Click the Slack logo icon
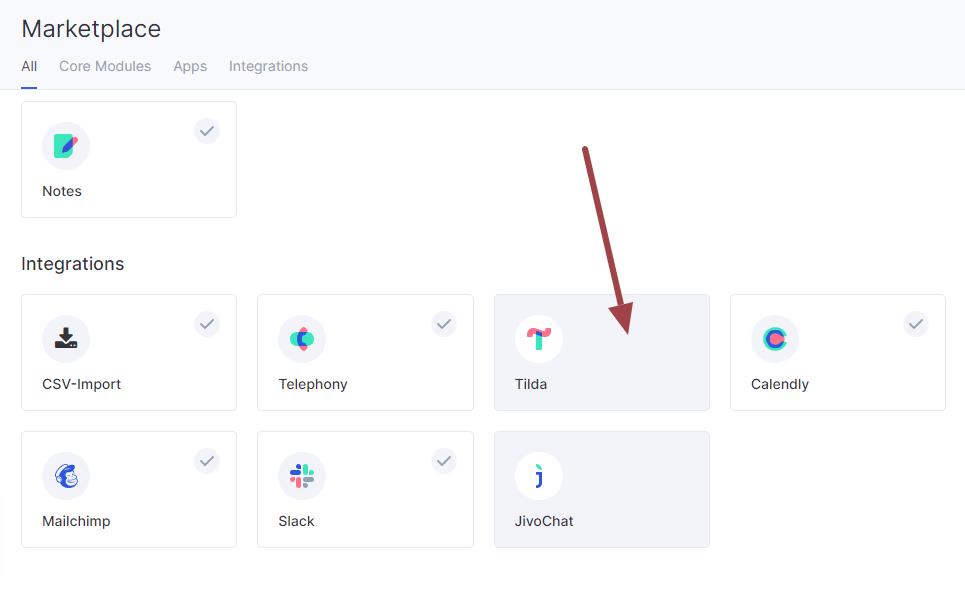The width and height of the screenshot is (965, 599). click(302, 476)
